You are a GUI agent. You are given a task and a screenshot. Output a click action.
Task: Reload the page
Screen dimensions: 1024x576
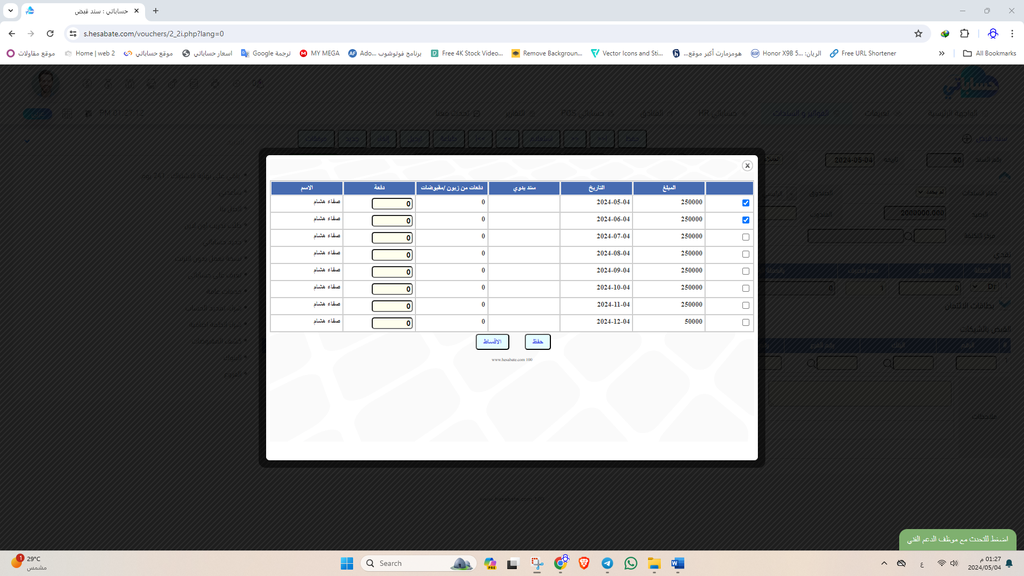(x=50, y=33)
